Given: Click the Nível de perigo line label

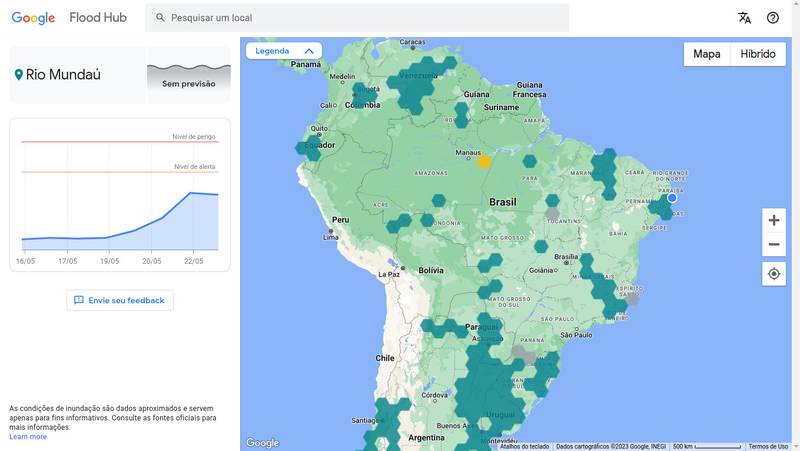Looking at the screenshot, I should tap(194, 137).
